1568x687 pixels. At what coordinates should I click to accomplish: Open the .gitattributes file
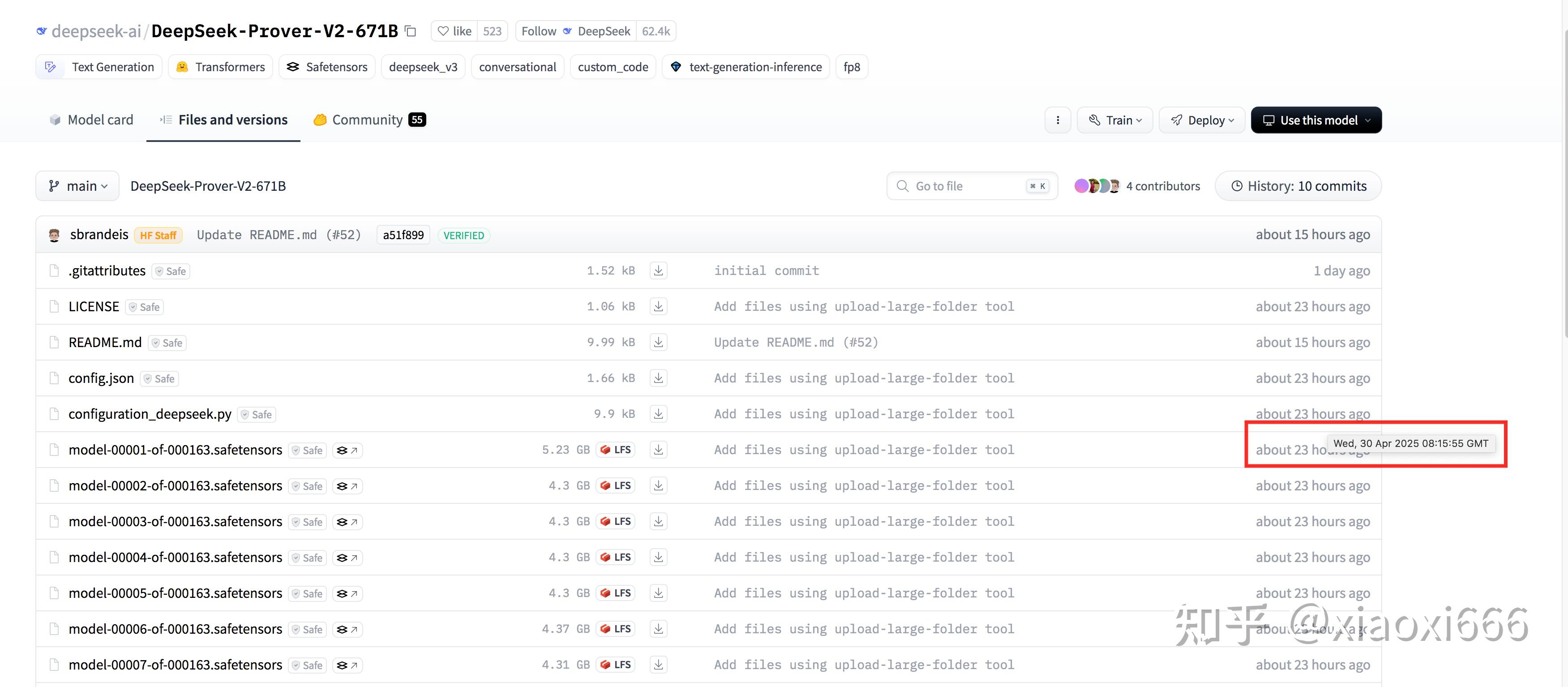107,271
